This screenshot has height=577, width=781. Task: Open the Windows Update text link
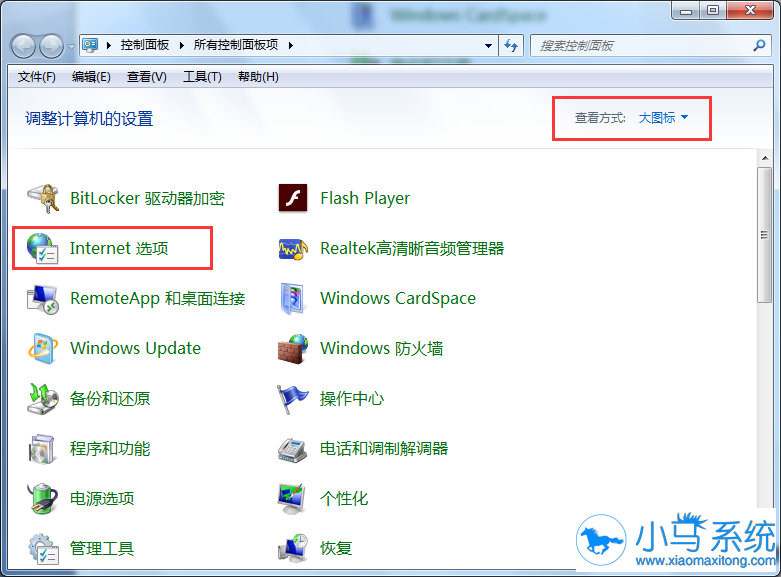pyautogui.click(x=135, y=348)
